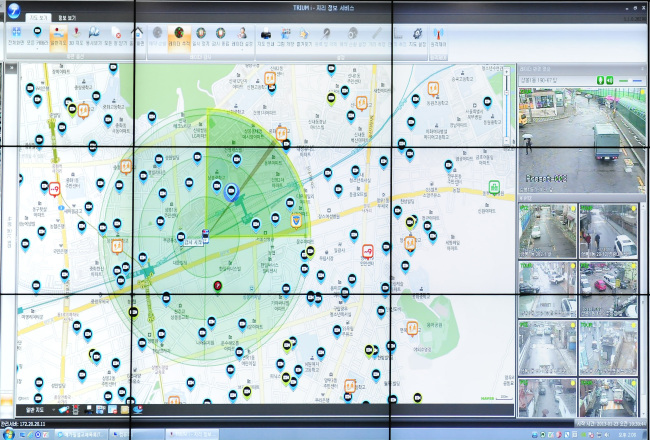650x440 pixels.
Task: Click the map zoom slider track
Action: (x=506, y=106)
